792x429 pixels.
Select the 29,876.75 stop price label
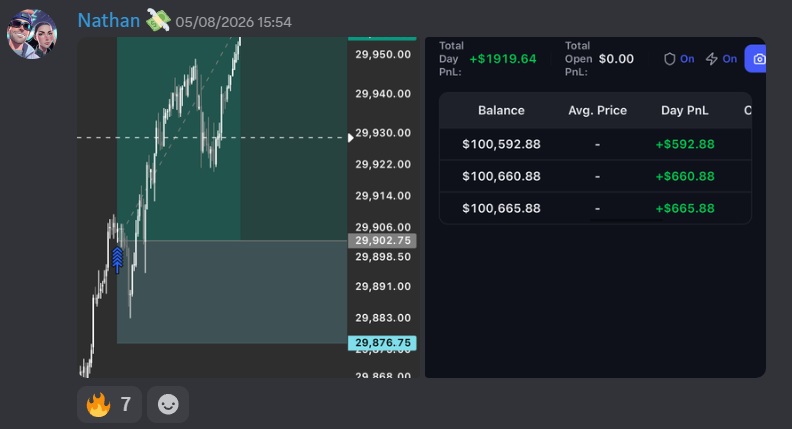[x=382, y=343]
